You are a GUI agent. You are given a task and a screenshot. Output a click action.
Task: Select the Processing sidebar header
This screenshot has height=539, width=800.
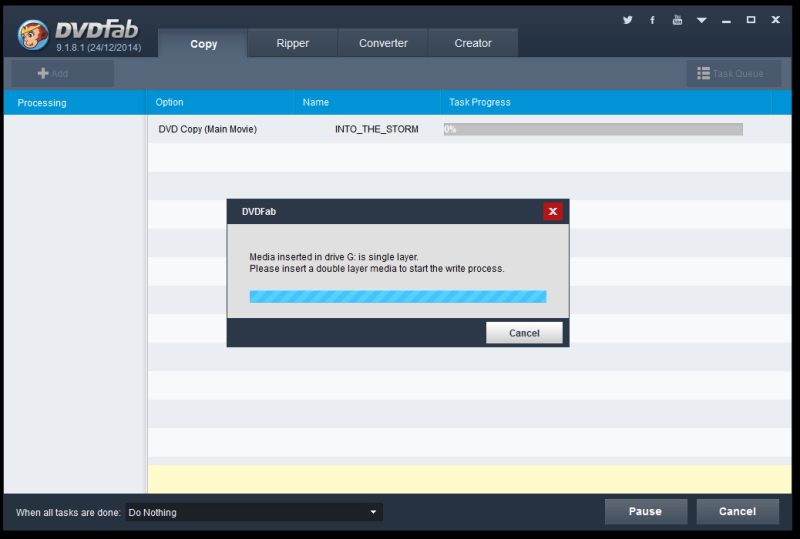(74, 103)
